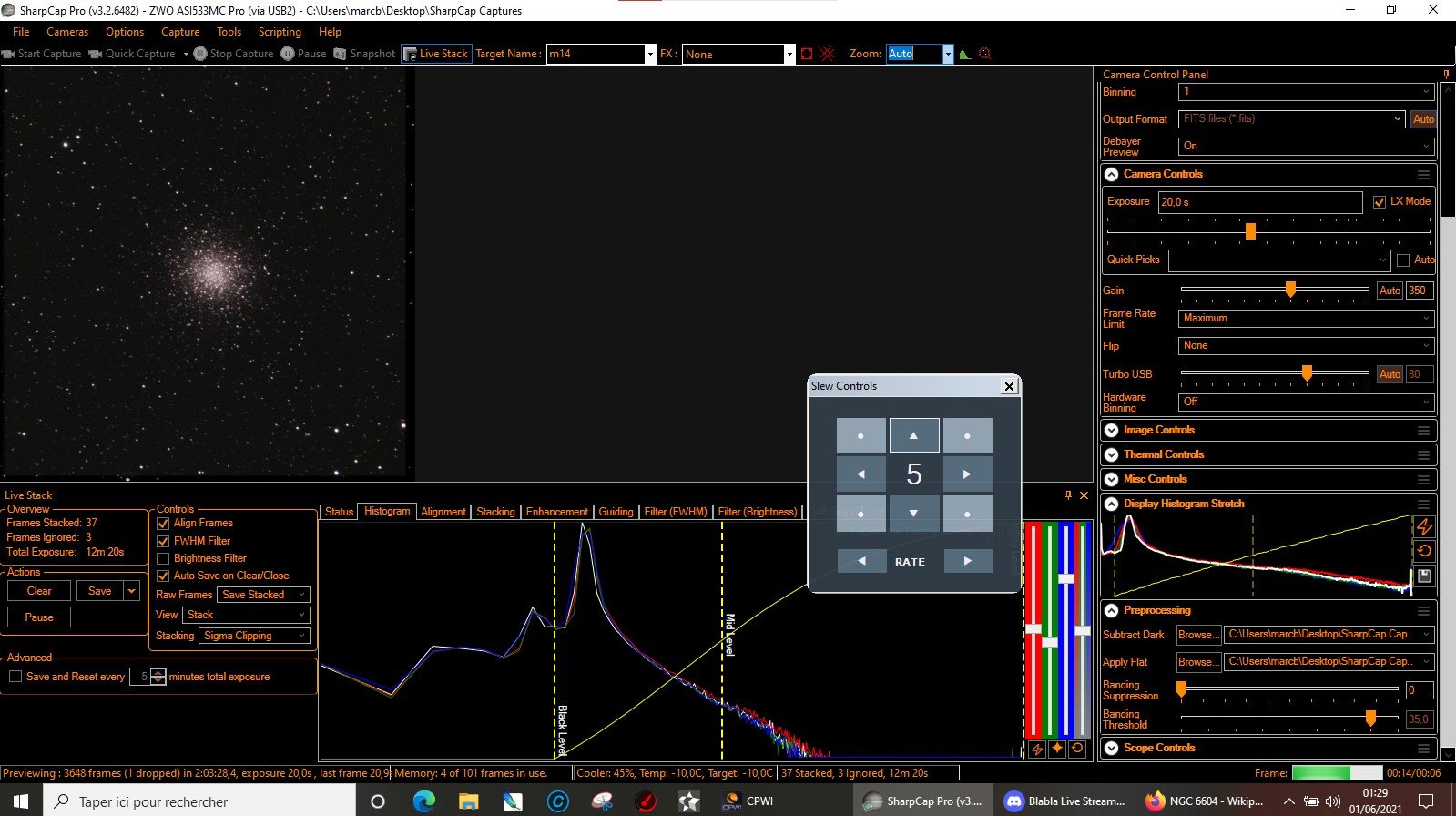Open Discord from the taskbar
This screenshot has height=816, width=1456.
click(1065, 801)
